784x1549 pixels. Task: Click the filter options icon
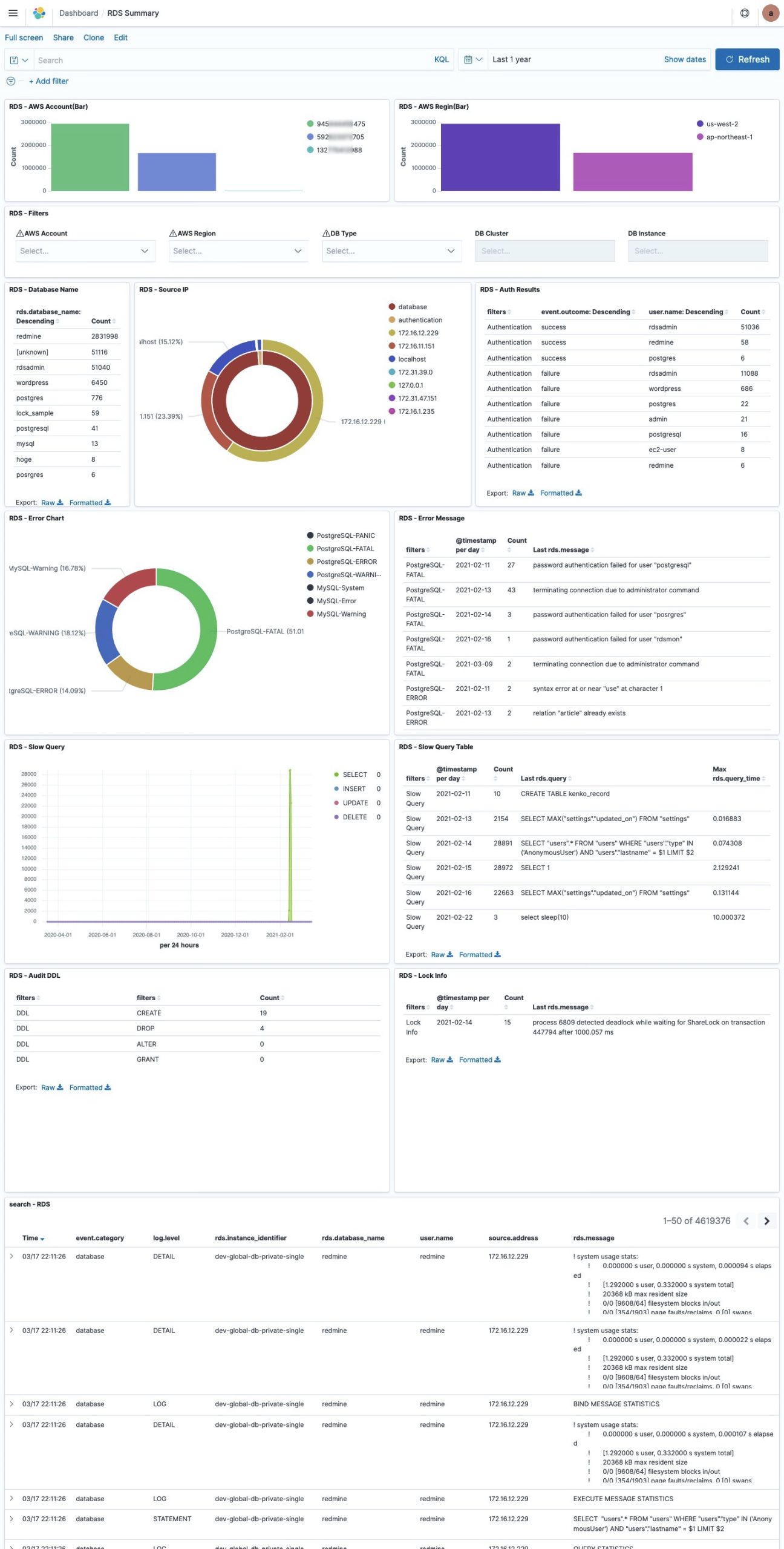tap(11, 81)
